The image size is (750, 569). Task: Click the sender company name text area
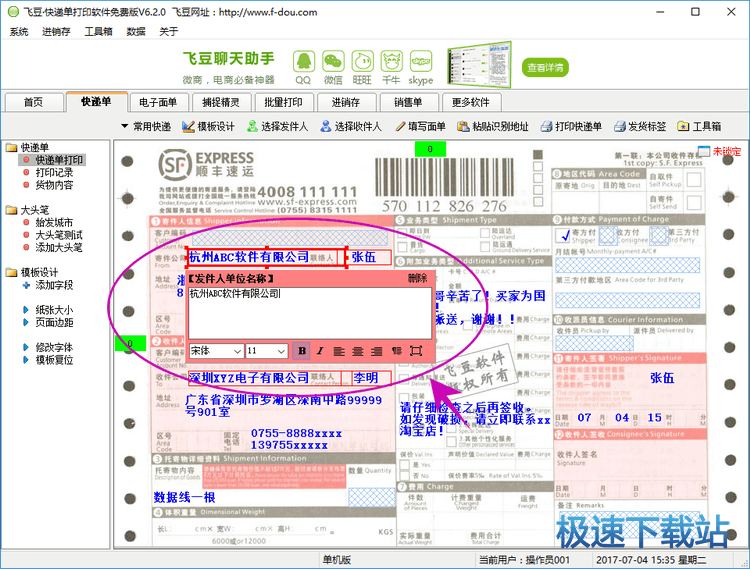[310, 313]
